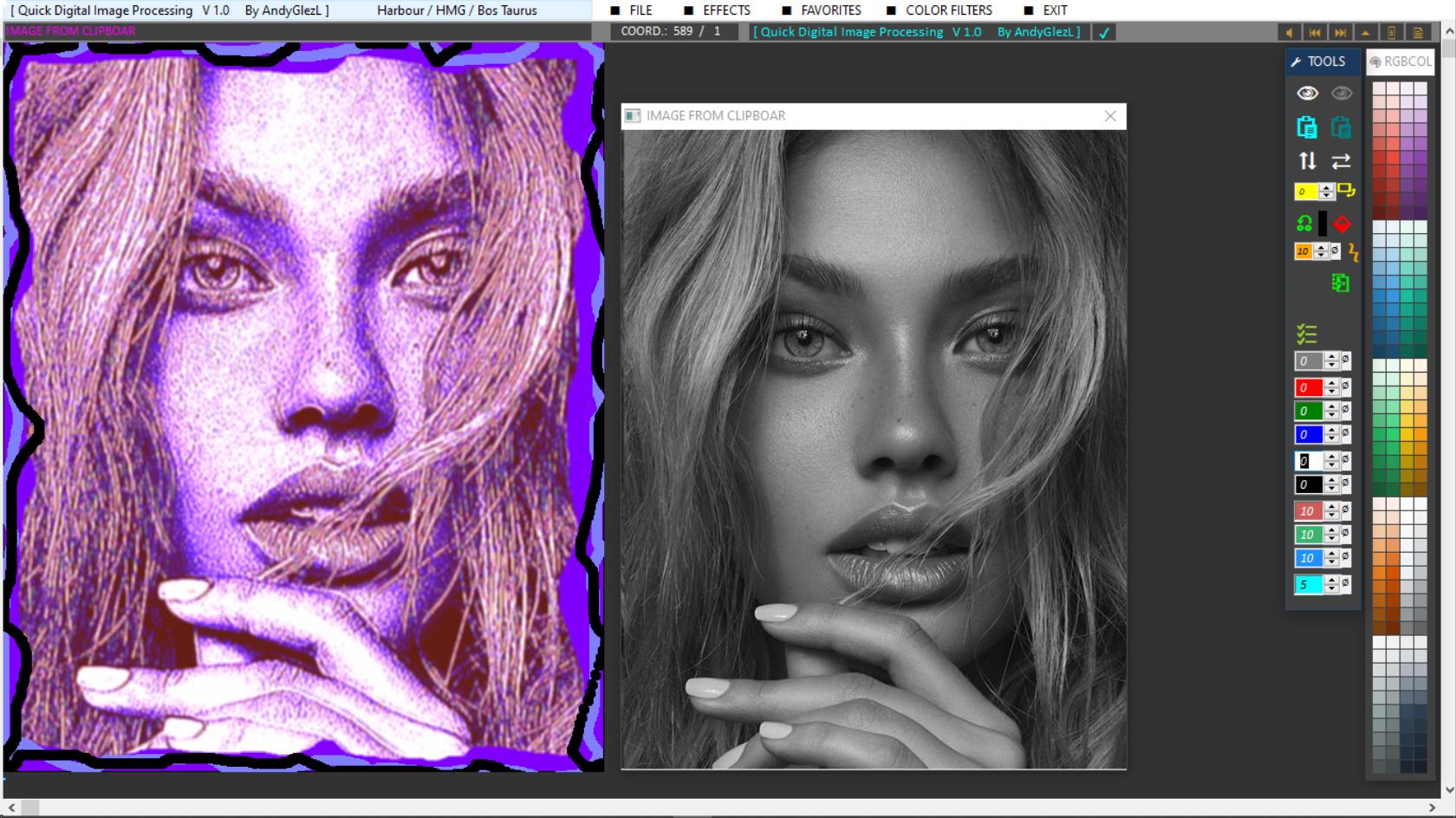Click the vertical up-down arrows flip icon

pos(1307,161)
